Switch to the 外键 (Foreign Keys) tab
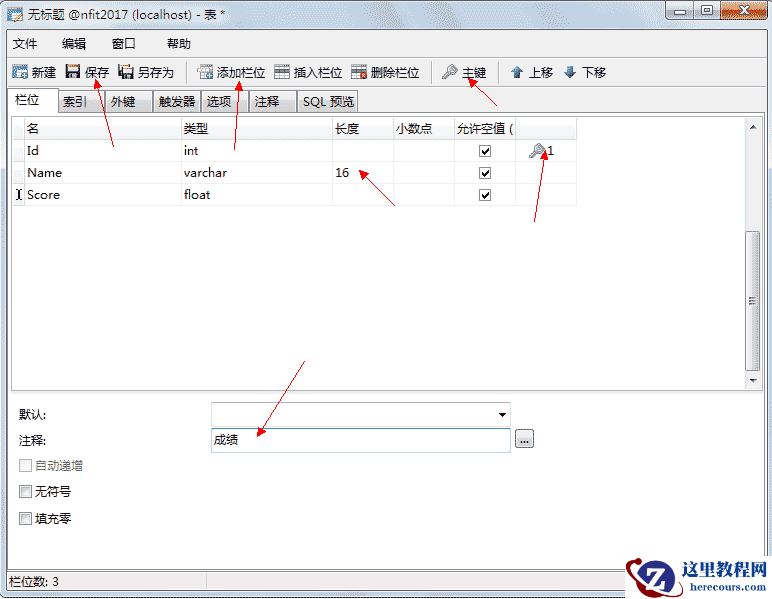Image resolution: width=772 pixels, height=599 pixels. [129, 102]
